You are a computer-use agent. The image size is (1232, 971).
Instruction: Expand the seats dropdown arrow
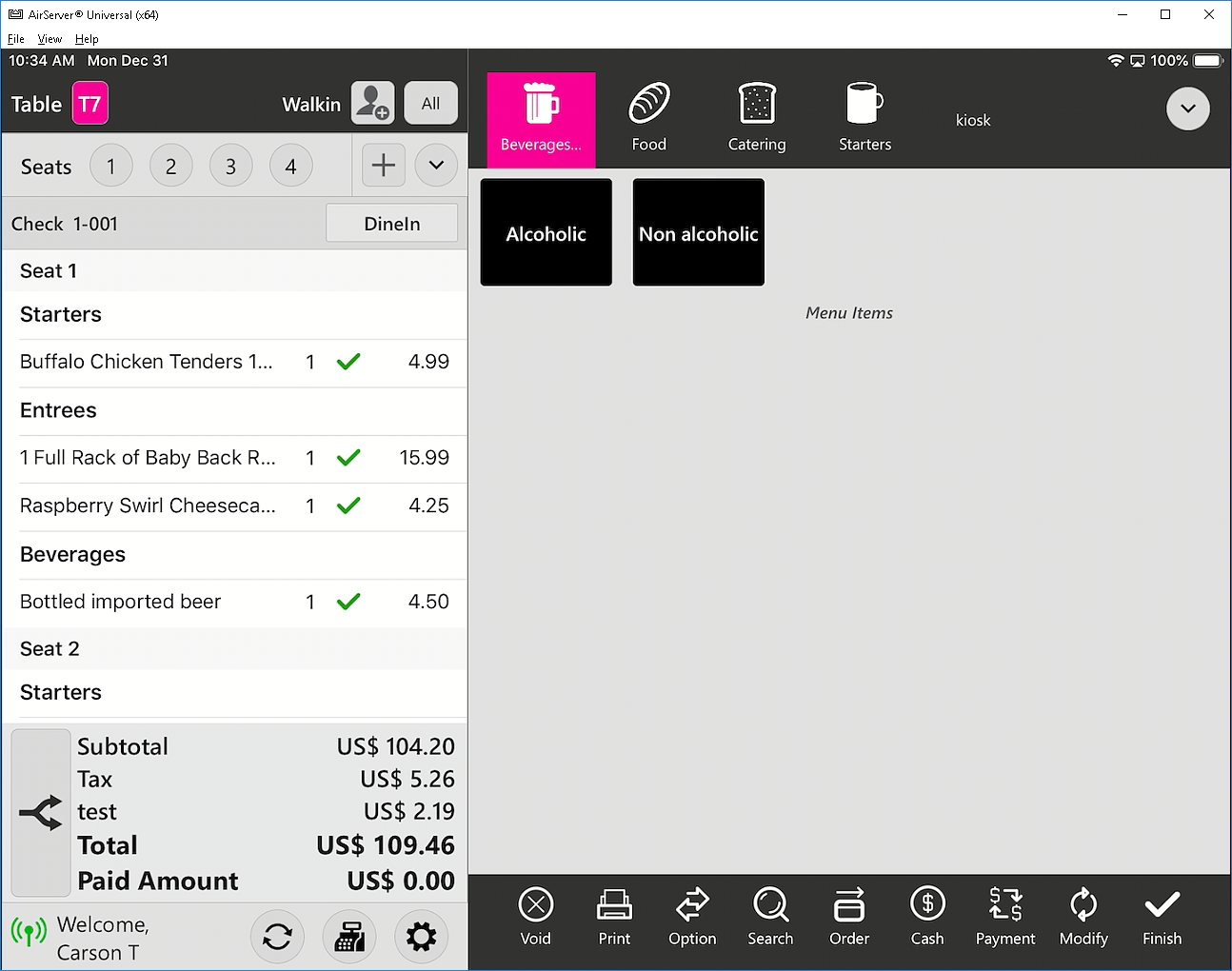pyautogui.click(x=436, y=166)
